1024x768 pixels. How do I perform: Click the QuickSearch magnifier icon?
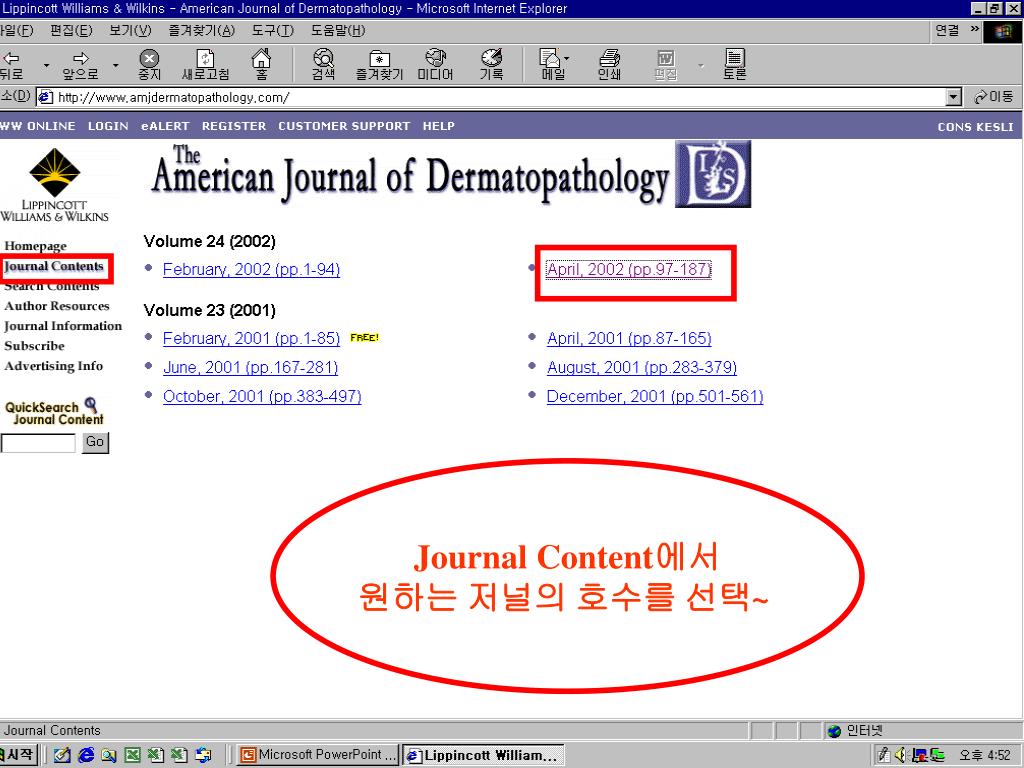click(91, 405)
